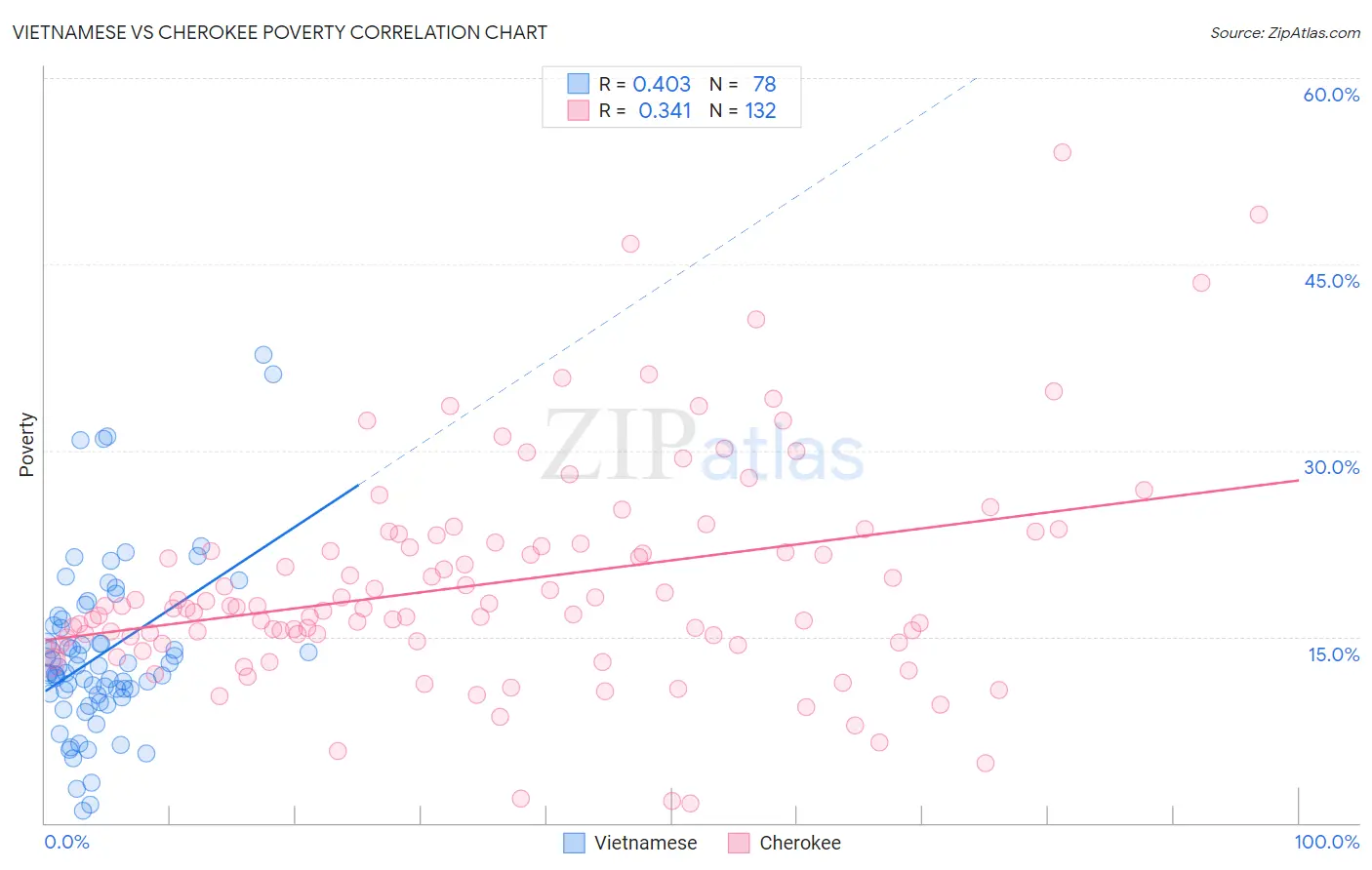Click the N value 132
The width and height of the screenshot is (1372, 870).
[x=760, y=110]
